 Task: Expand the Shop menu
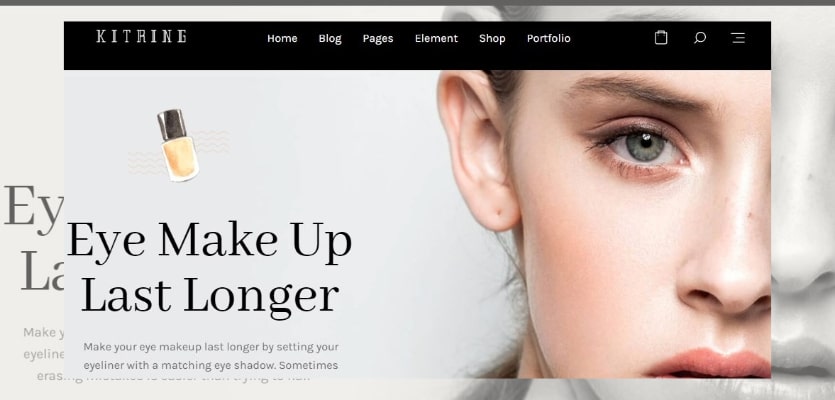[492, 39]
